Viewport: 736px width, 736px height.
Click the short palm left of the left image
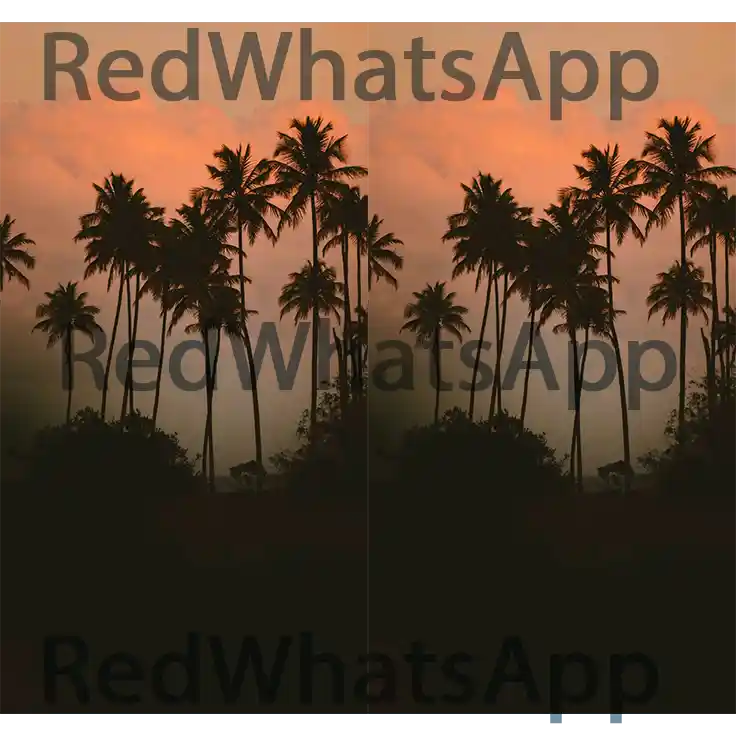pyautogui.click(x=66, y=315)
